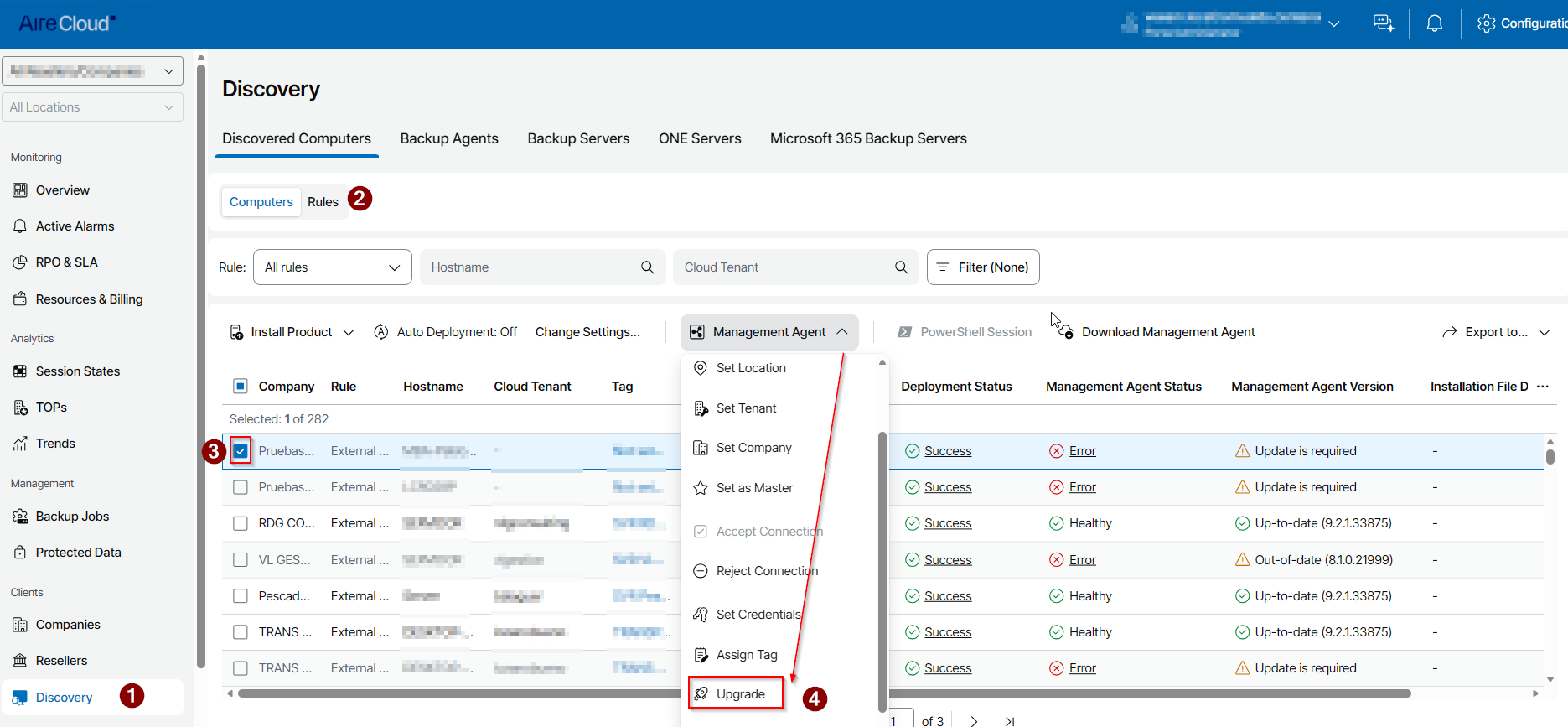Screen dimensions: 1568x727
Task: Click the Hostname search magnifier icon
Action: (x=647, y=267)
